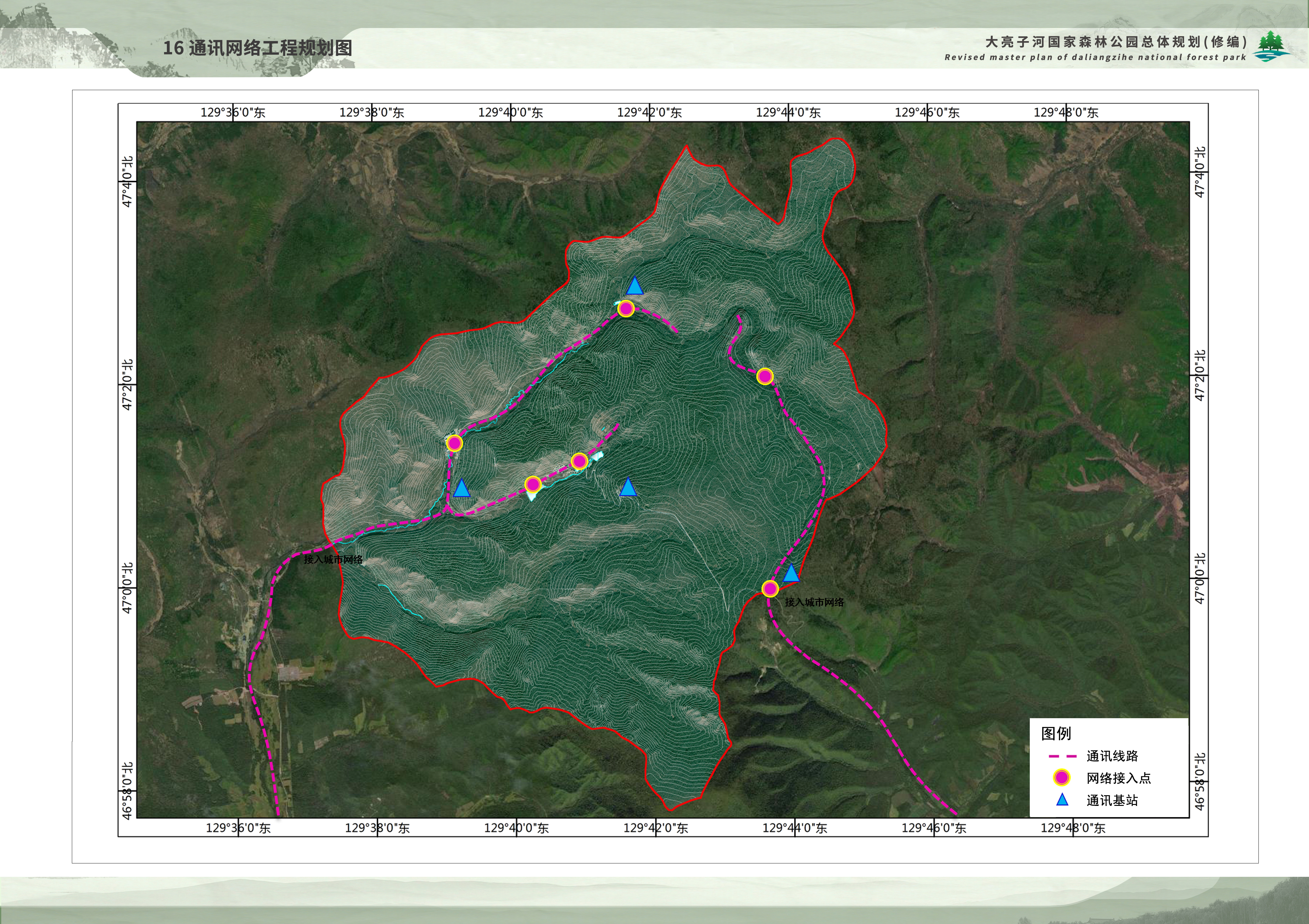Viewport: 1309px width, 924px height.
Task: Click the page title 16 通讯网络工程规划图
Action: (258, 48)
